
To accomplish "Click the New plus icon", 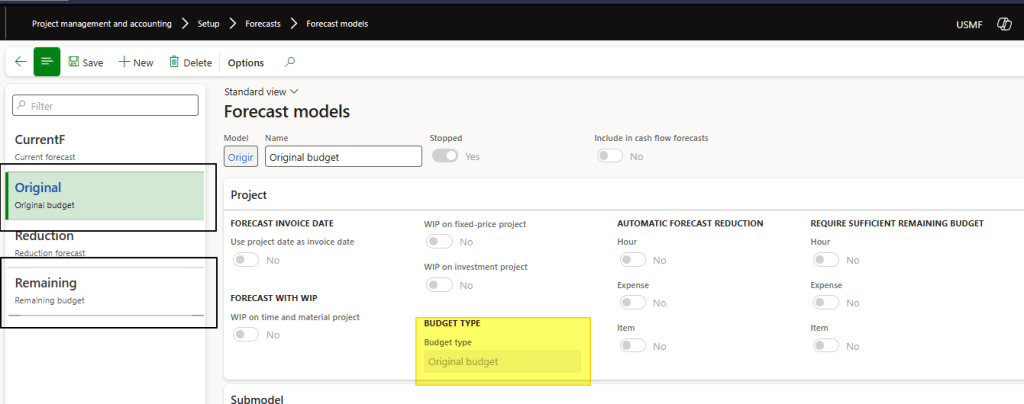I will coord(125,62).
